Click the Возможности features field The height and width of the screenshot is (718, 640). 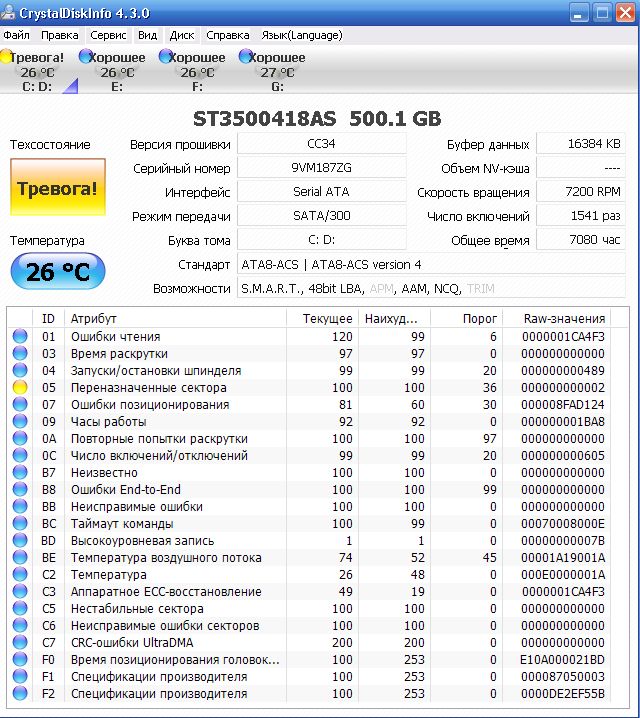pyautogui.click(x=431, y=288)
